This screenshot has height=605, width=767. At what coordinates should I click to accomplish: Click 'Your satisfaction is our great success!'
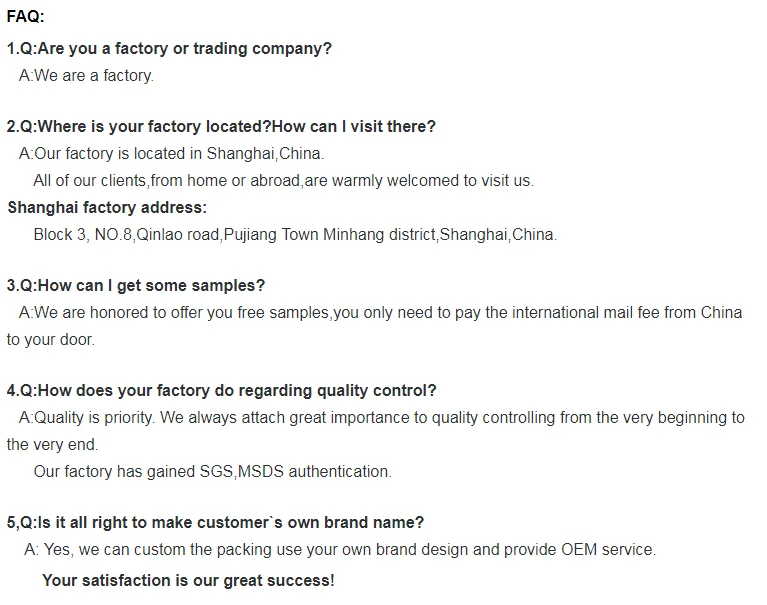[x=188, y=581]
